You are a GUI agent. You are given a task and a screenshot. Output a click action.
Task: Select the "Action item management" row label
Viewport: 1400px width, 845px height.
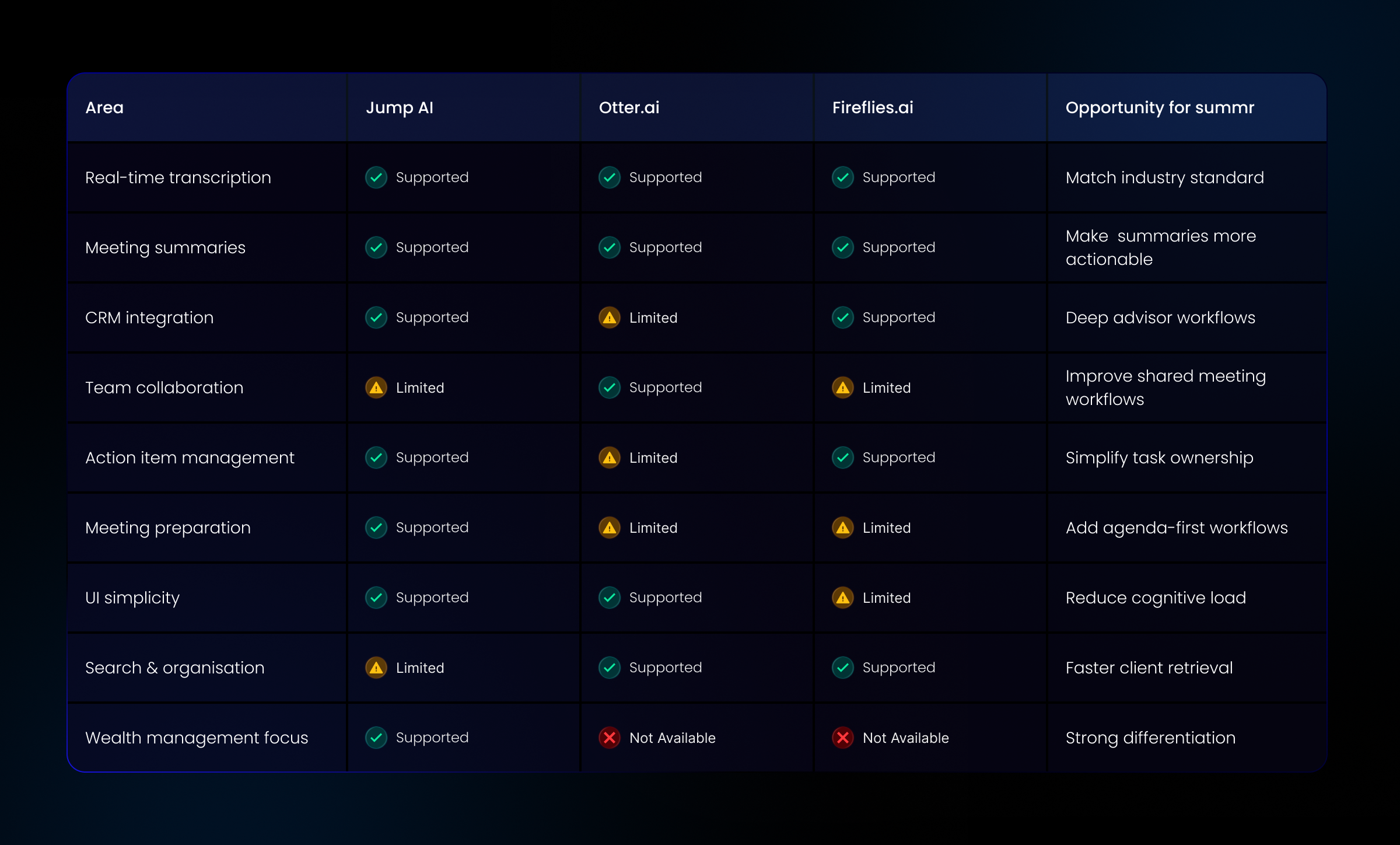(190, 458)
